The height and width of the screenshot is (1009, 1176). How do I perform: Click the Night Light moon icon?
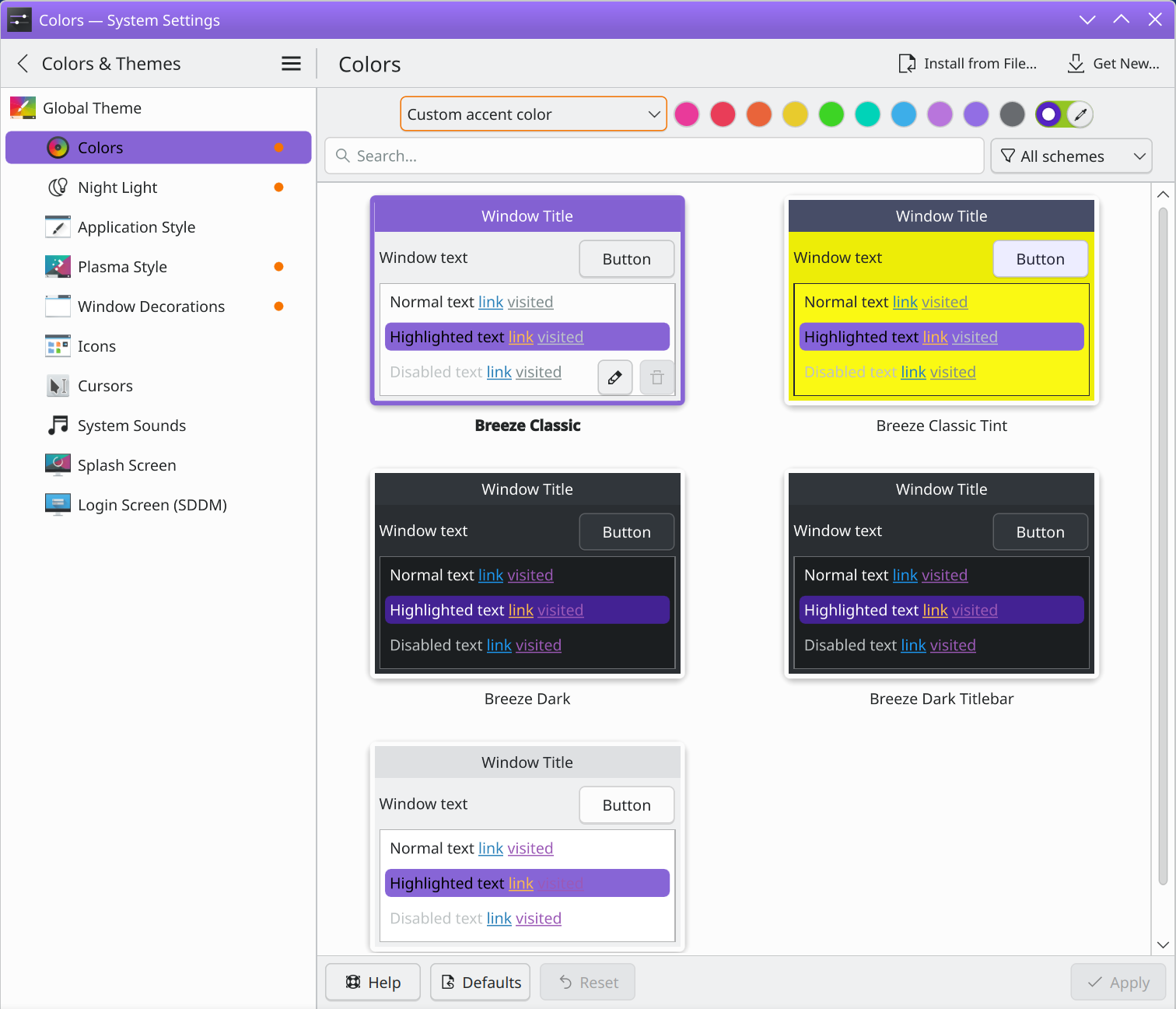[x=58, y=187]
